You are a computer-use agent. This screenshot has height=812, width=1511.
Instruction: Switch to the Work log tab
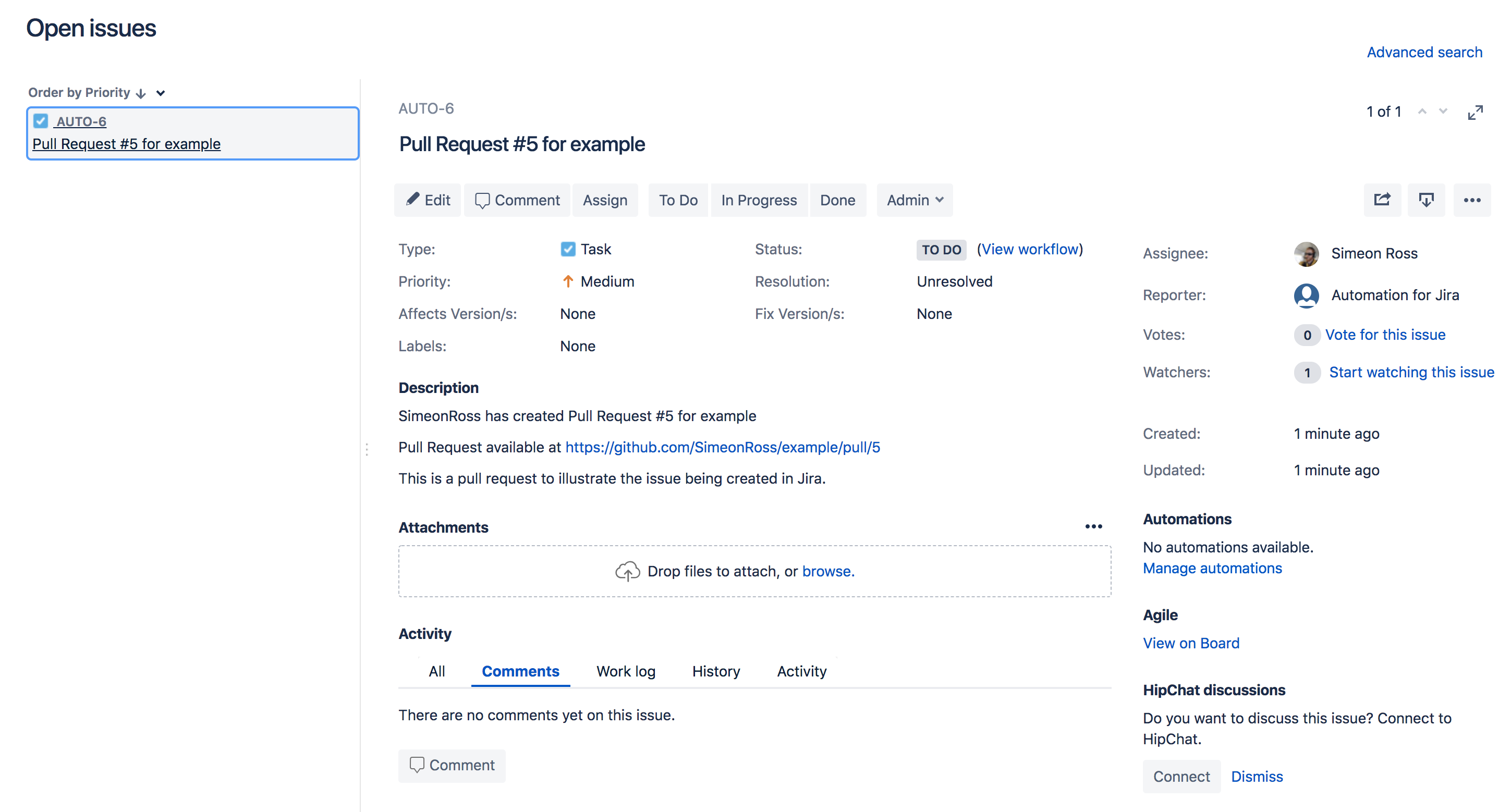point(625,671)
